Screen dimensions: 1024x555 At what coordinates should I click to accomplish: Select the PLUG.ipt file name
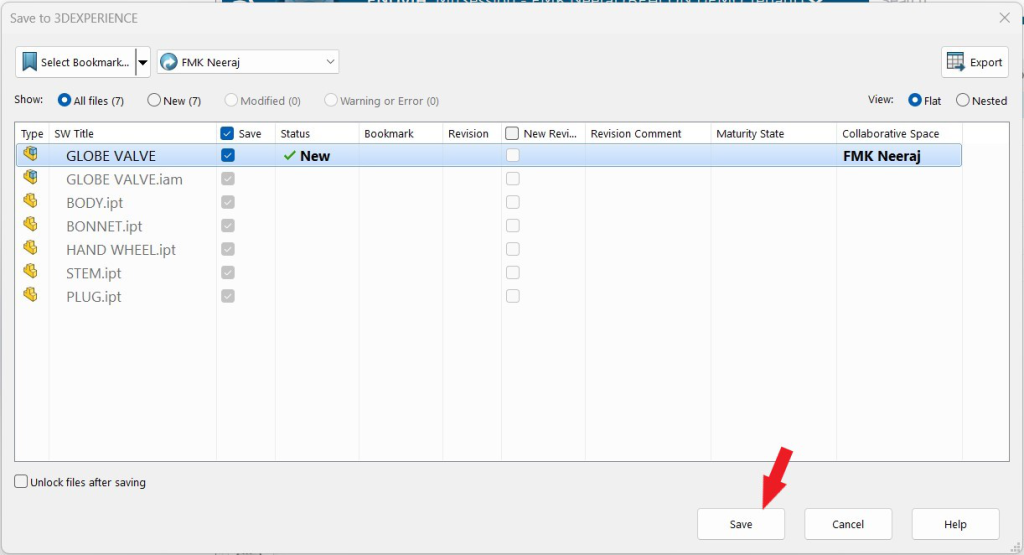(x=93, y=297)
